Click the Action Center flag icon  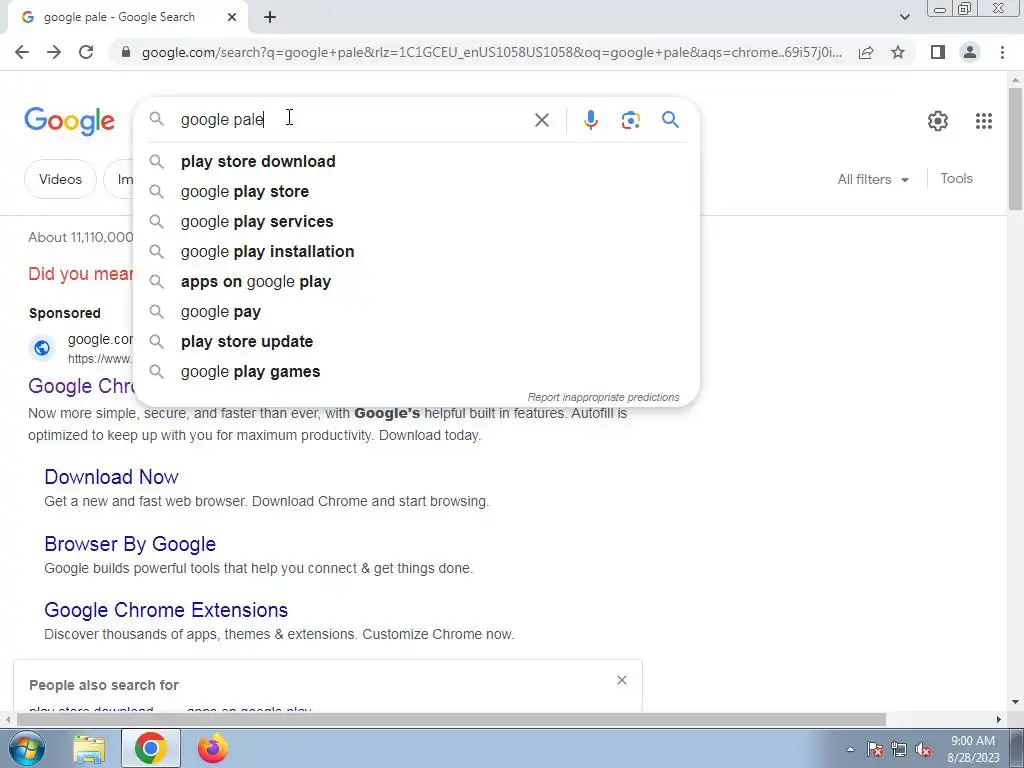(875, 749)
